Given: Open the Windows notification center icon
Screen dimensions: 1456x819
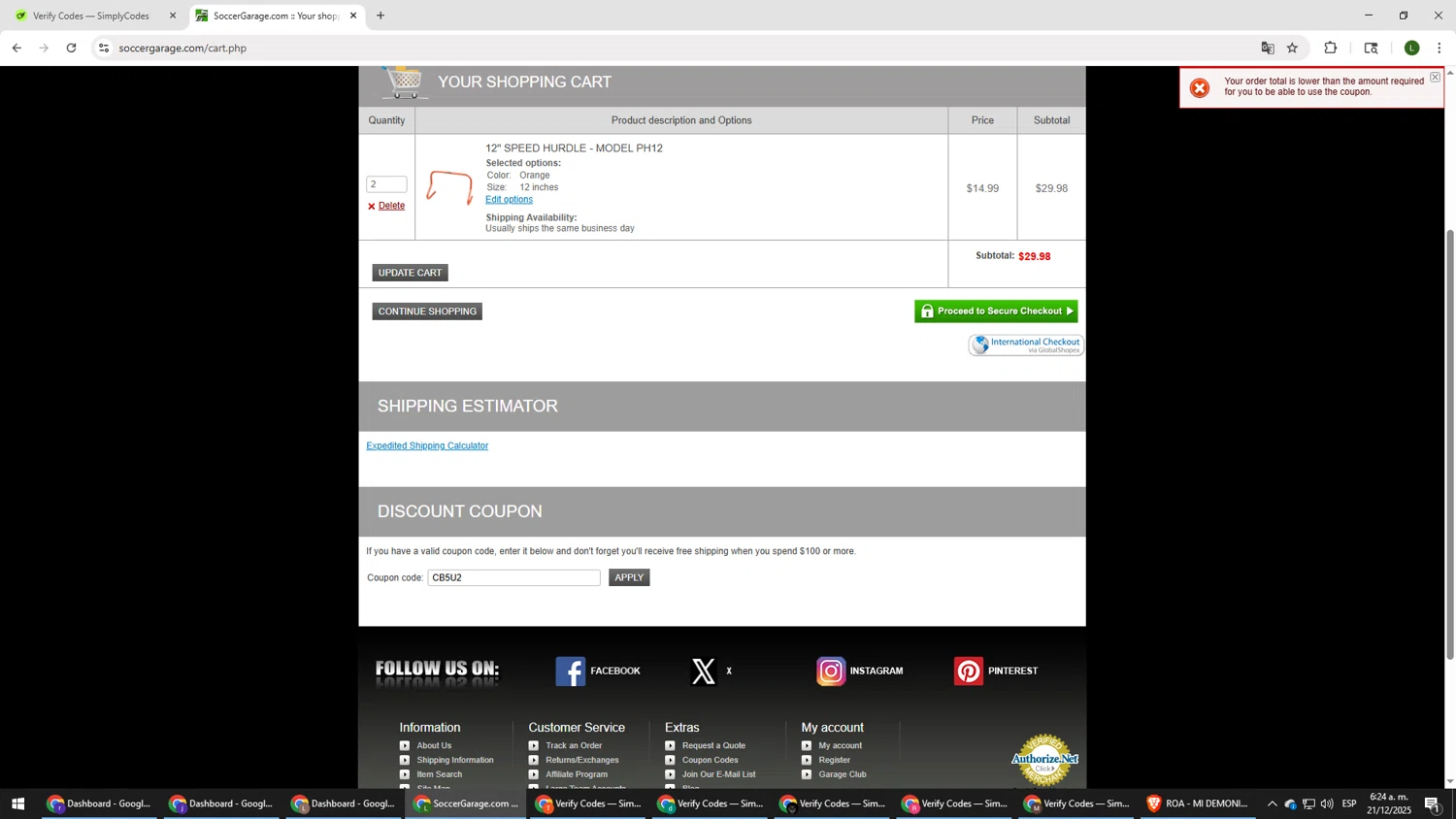Looking at the screenshot, I should [x=1433, y=803].
